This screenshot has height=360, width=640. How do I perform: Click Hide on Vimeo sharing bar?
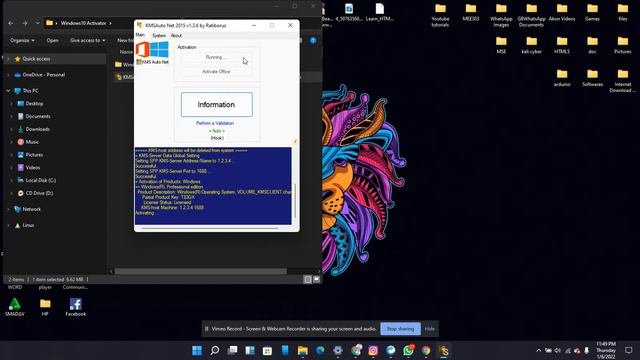pyautogui.click(x=429, y=329)
